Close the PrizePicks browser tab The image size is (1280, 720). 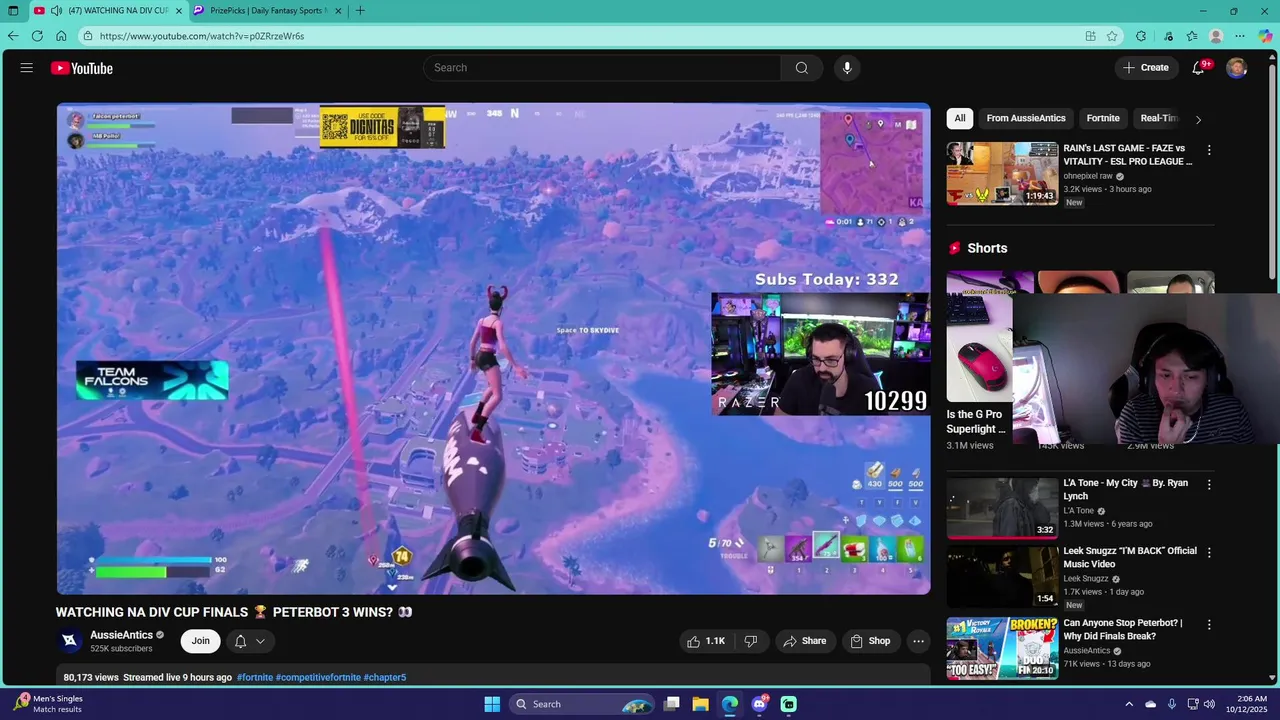click(x=338, y=11)
